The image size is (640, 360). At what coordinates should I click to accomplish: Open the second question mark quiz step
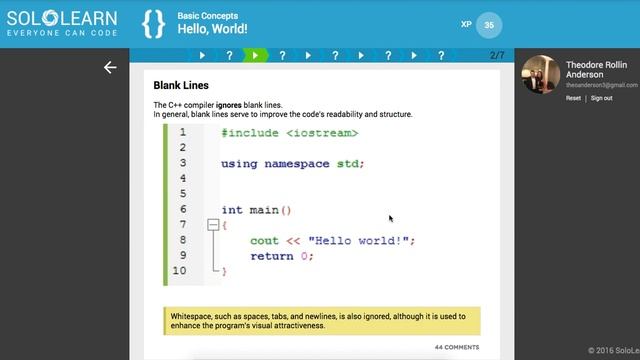[282, 56]
